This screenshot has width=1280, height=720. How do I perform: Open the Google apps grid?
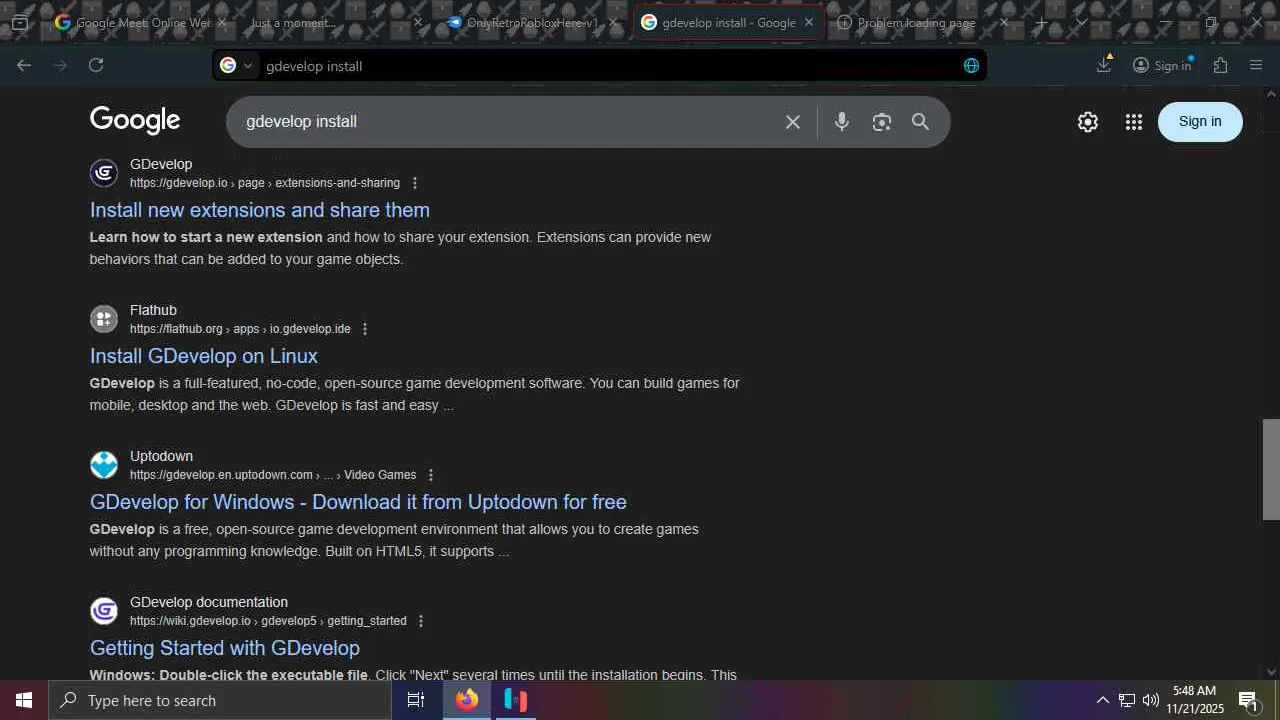click(1133, 122)
